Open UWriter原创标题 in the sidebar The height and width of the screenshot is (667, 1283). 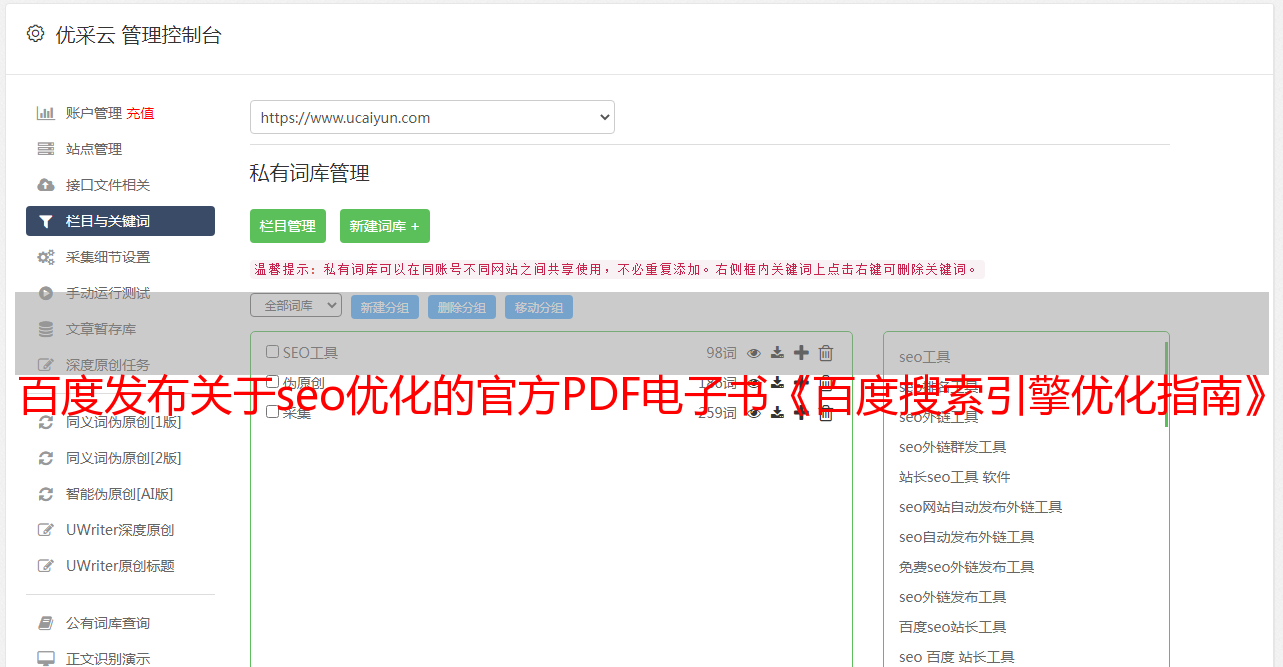coord(120,566)
